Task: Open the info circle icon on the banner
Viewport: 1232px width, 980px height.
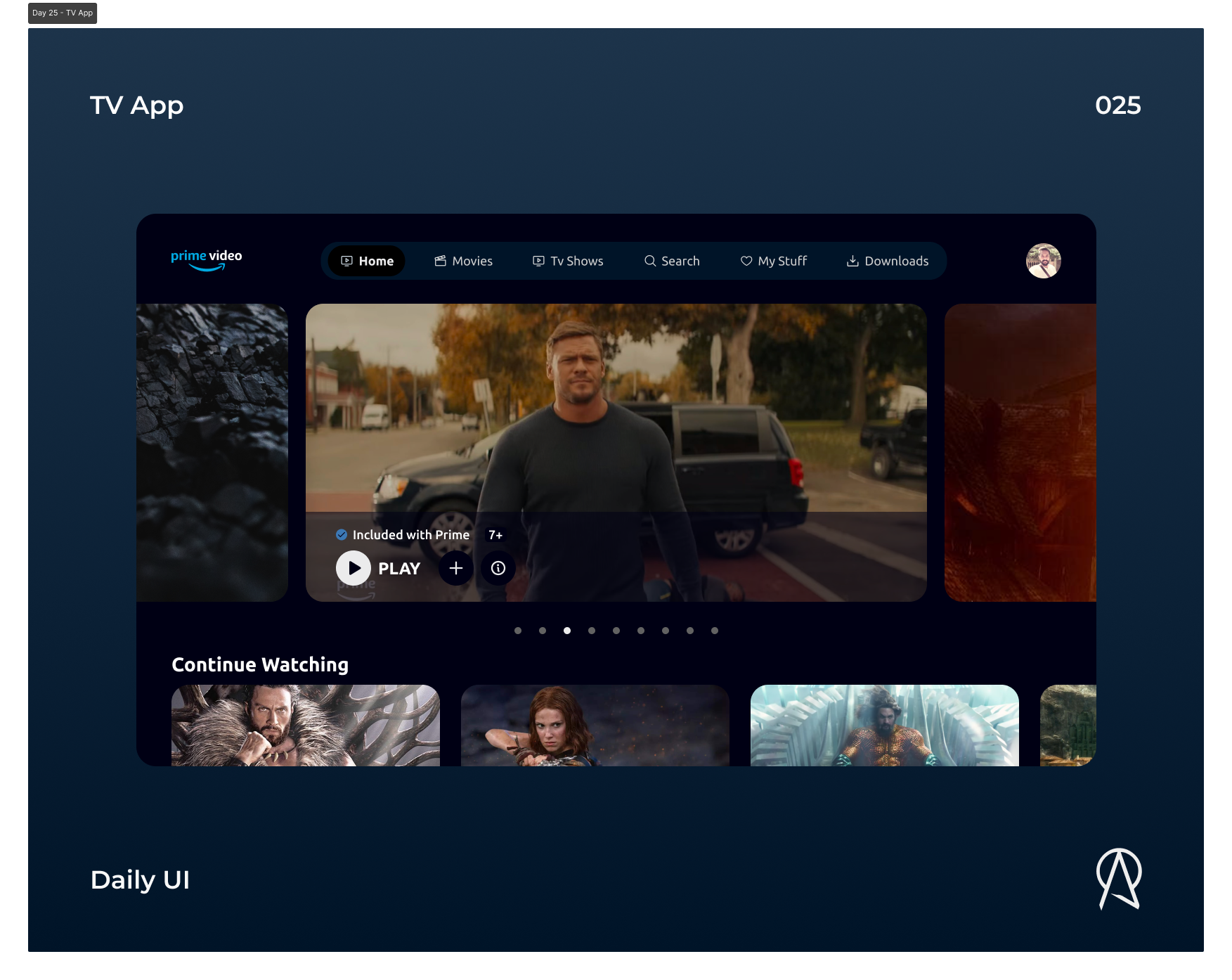Action: tap(498, 568)
